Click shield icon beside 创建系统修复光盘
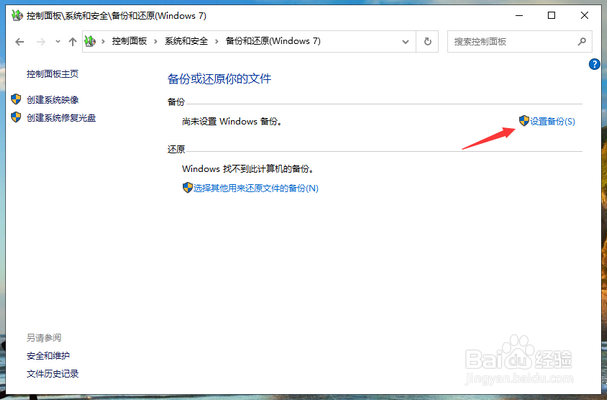Screen dimensions: 607x400 coord(16,117)
